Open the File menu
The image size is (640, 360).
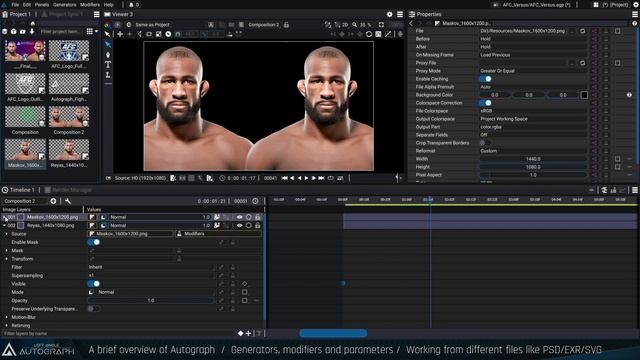(15, 4)
